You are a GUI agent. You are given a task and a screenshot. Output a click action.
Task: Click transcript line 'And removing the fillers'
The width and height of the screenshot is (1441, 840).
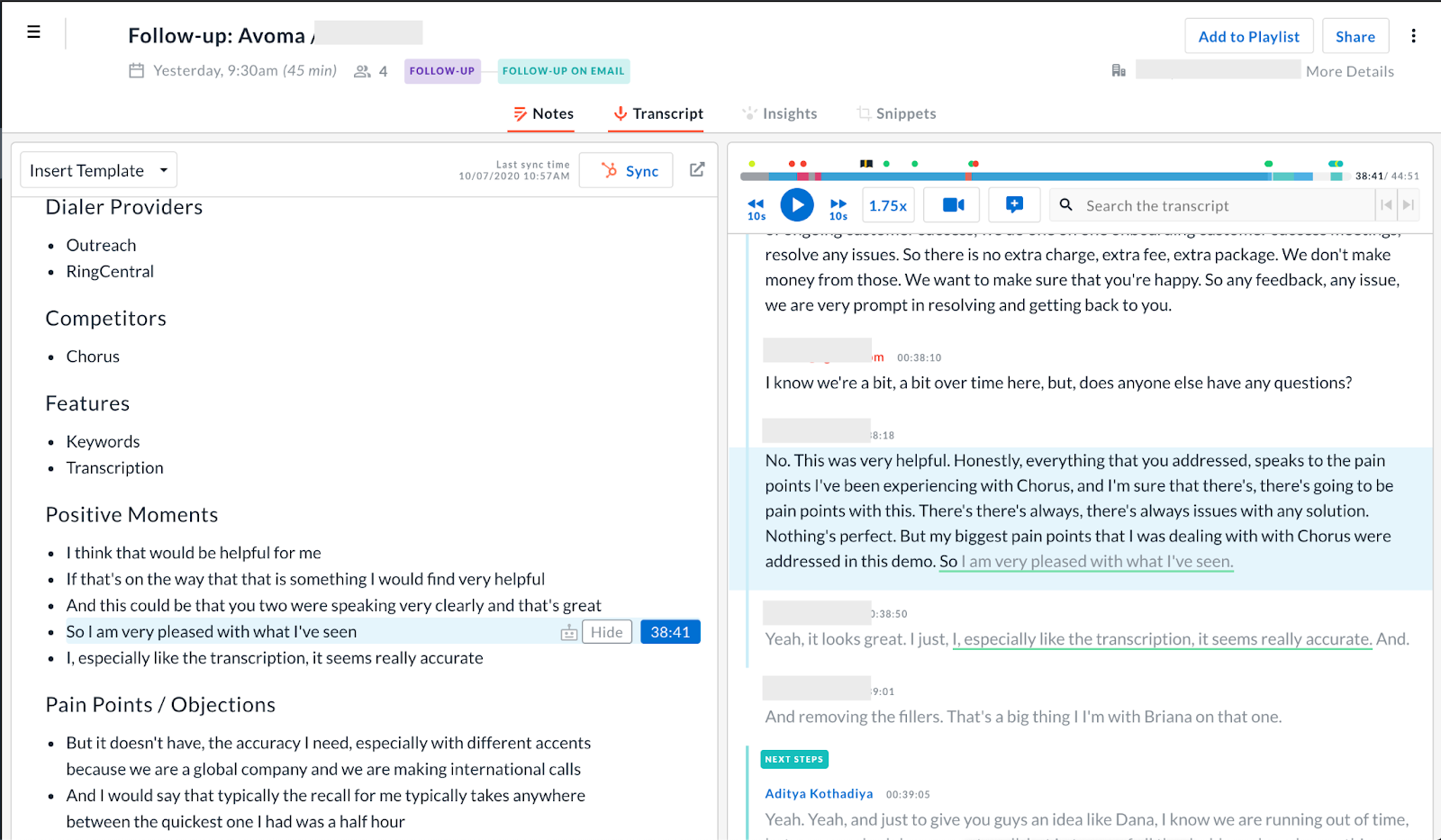pos(1023,717)
